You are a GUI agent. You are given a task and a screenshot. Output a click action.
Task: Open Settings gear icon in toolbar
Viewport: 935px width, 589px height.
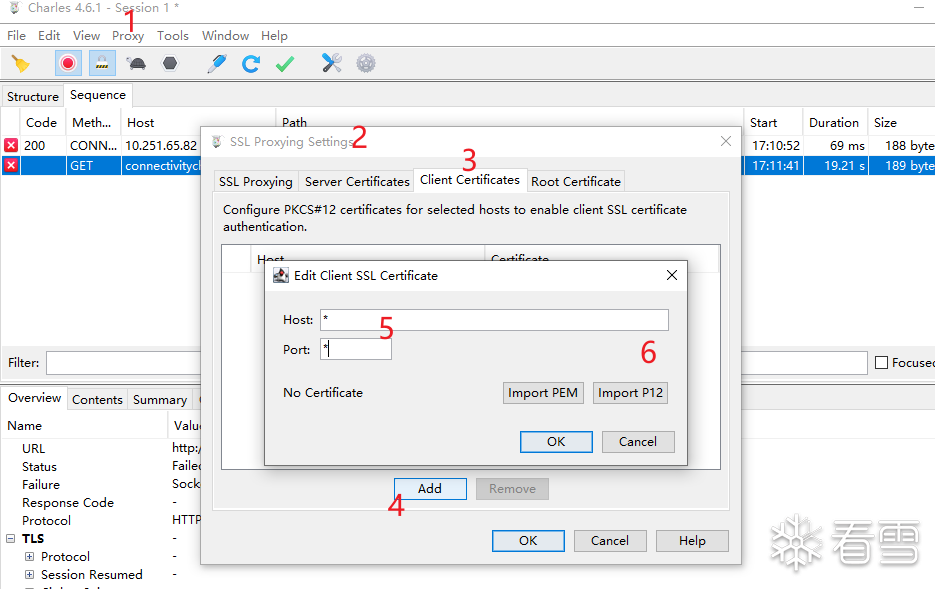coord(366,63)
